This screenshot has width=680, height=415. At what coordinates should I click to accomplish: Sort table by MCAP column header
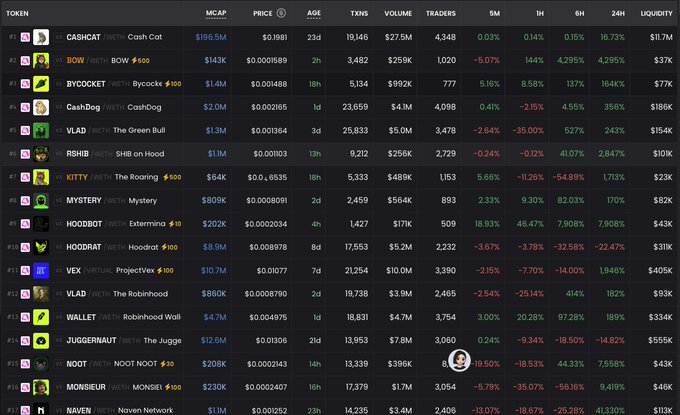216,13
